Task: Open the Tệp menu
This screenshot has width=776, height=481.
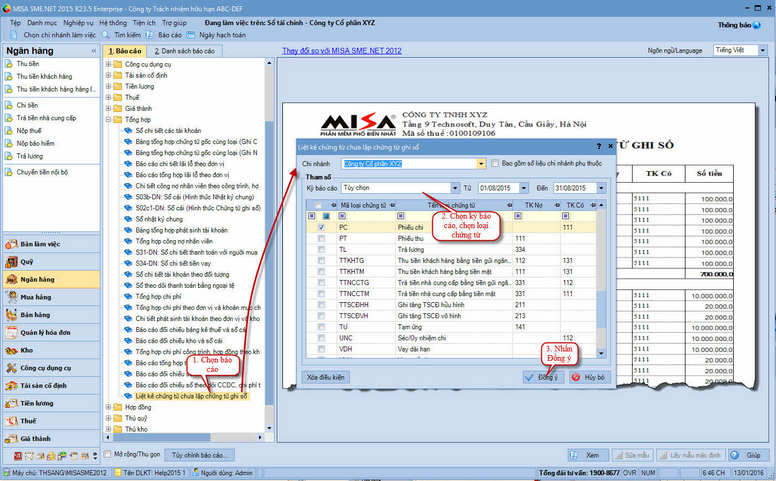Action: pos(15,23)
